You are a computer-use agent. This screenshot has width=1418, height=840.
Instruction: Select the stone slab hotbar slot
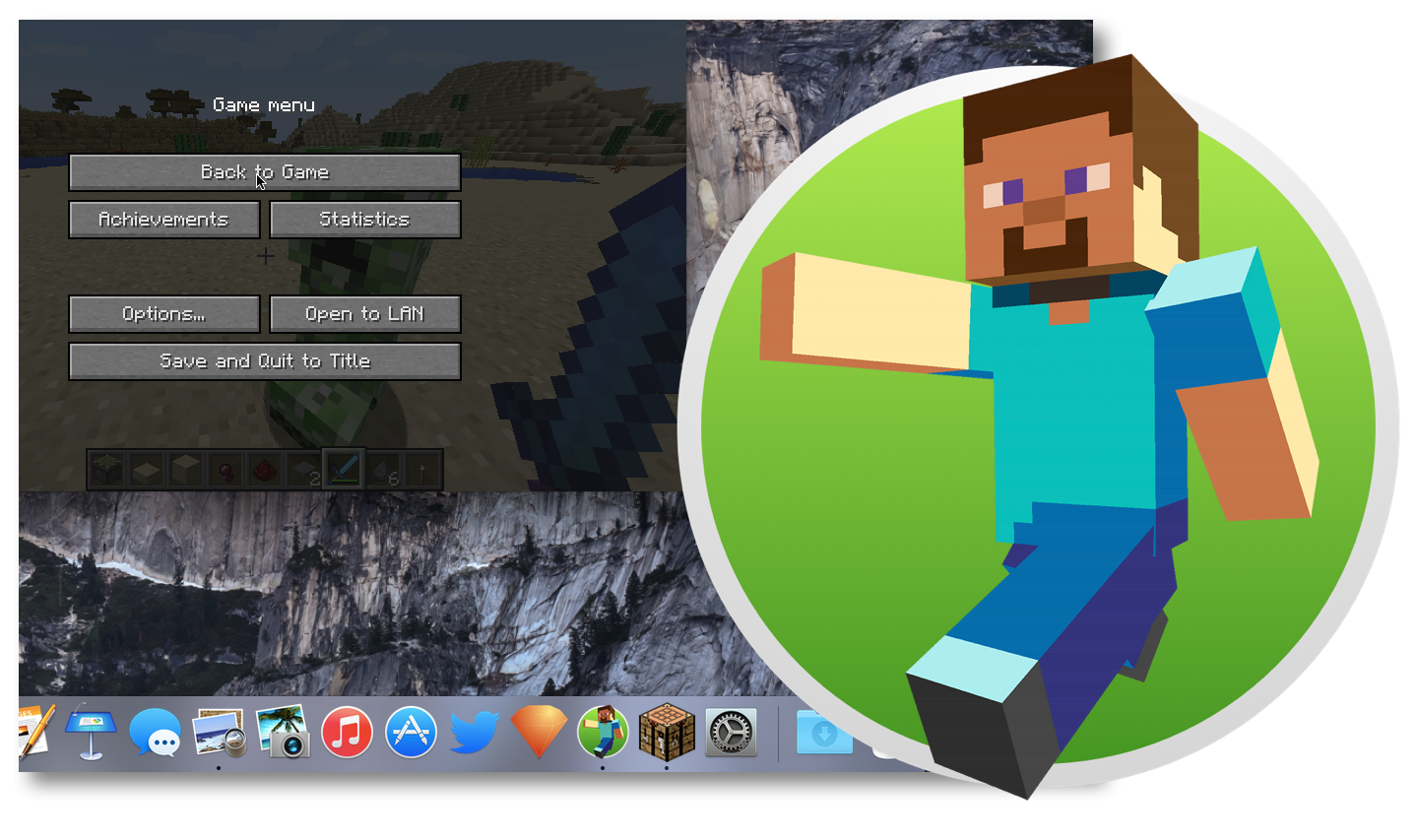[x=146, y=470]
